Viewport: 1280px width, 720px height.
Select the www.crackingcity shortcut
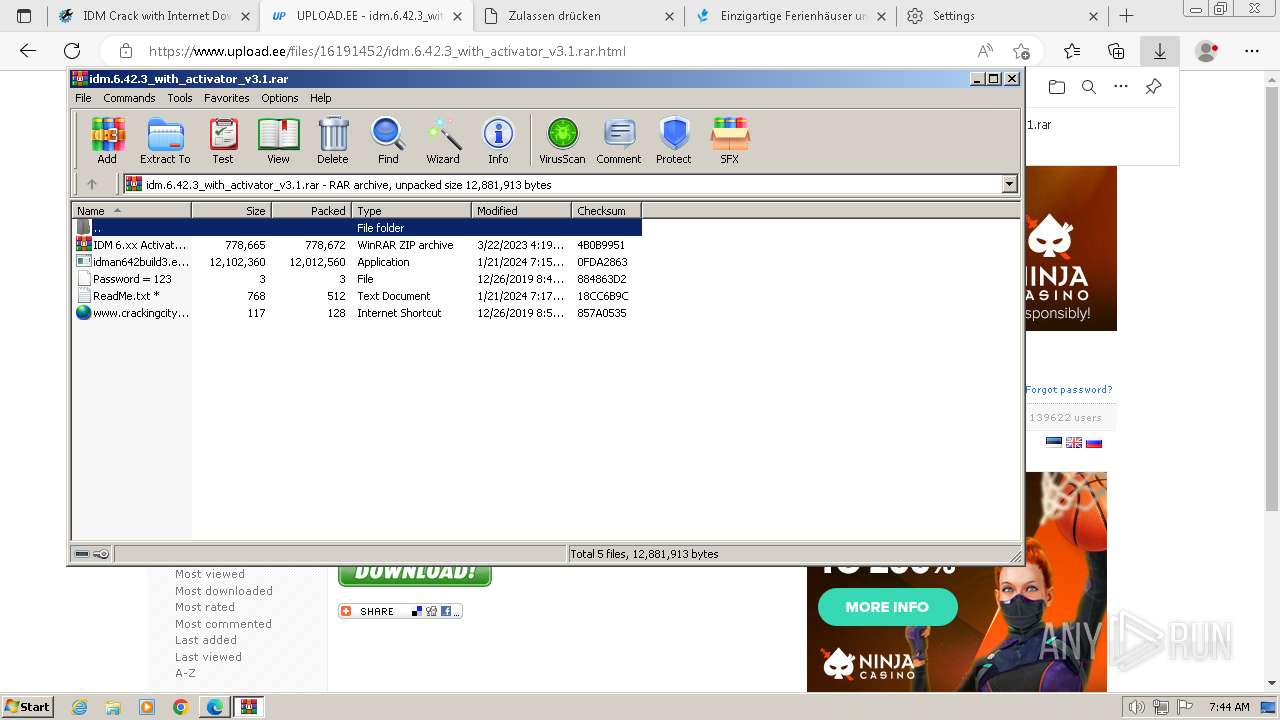[356, 313]
